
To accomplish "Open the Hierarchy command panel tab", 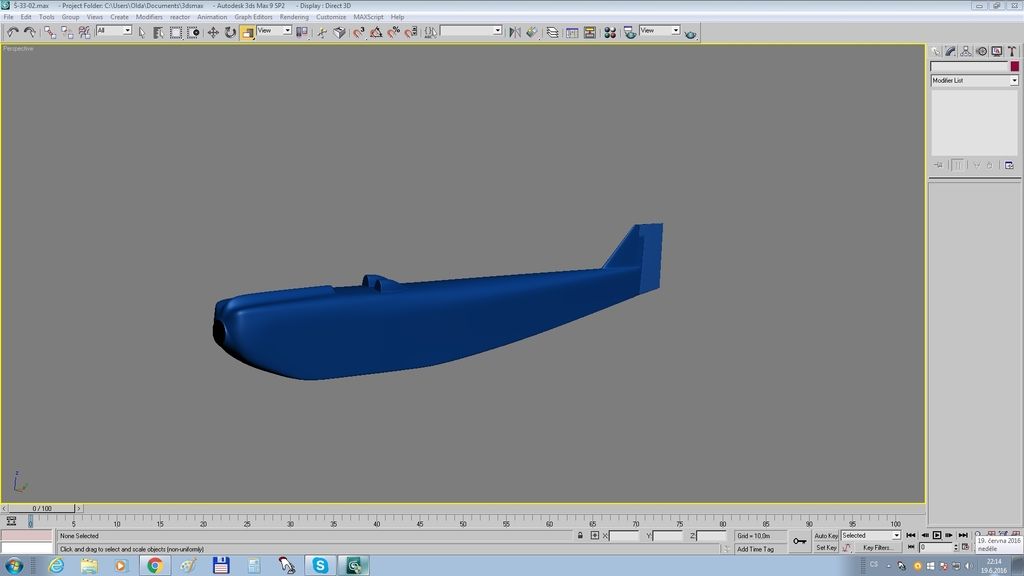I will [967, 51].
